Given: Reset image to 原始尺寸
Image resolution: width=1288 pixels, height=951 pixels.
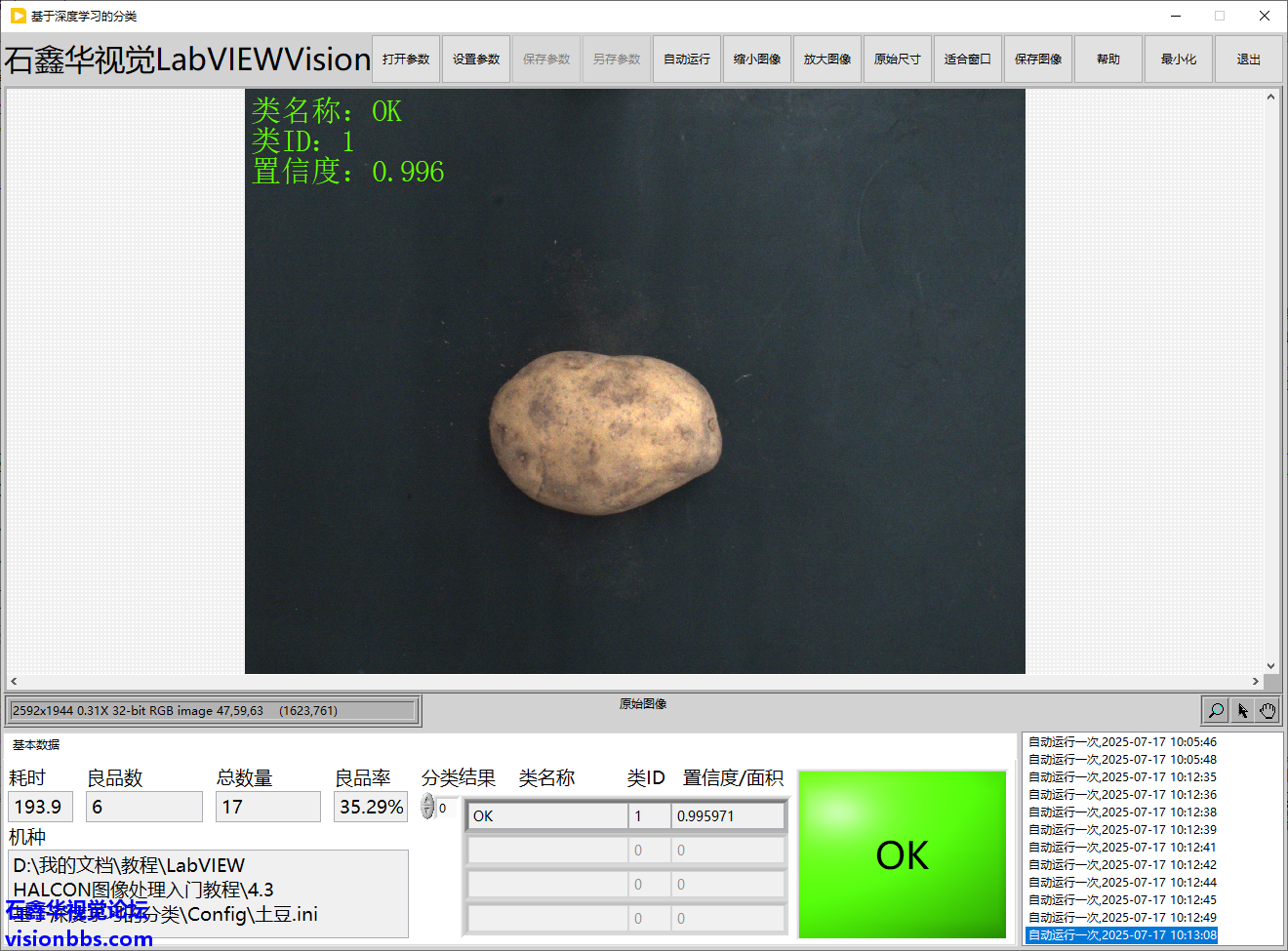Looking at the screenshot, I should [x=898, y=59].
